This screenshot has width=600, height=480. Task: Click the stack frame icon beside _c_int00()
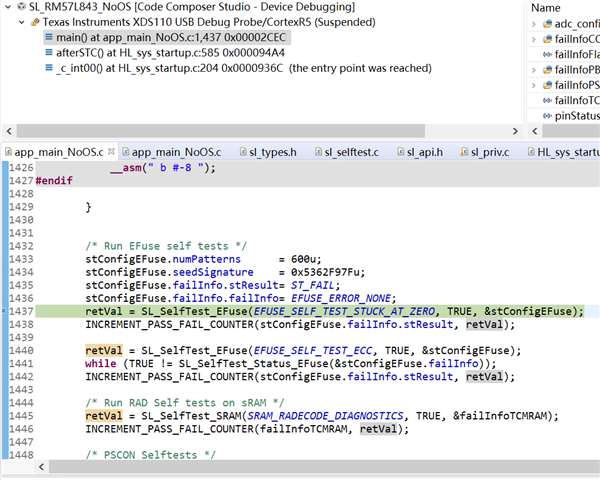[x=49, y=68]
